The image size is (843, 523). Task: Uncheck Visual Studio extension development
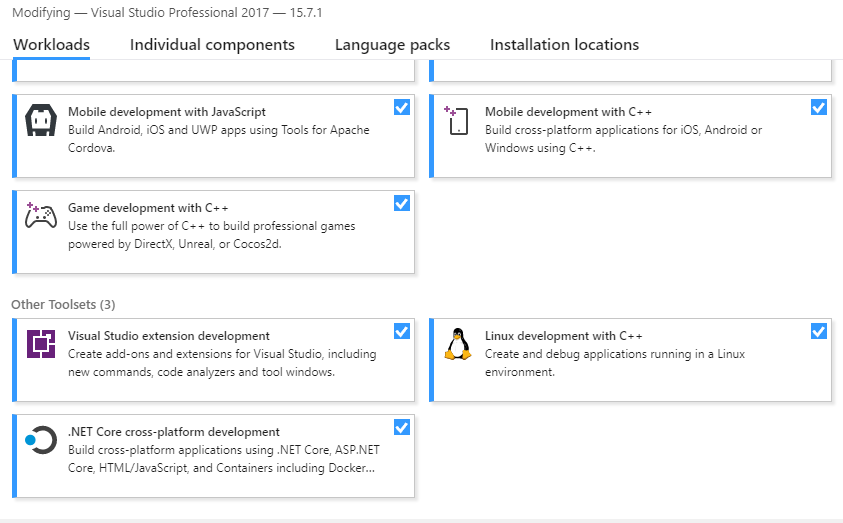(402, 332)
